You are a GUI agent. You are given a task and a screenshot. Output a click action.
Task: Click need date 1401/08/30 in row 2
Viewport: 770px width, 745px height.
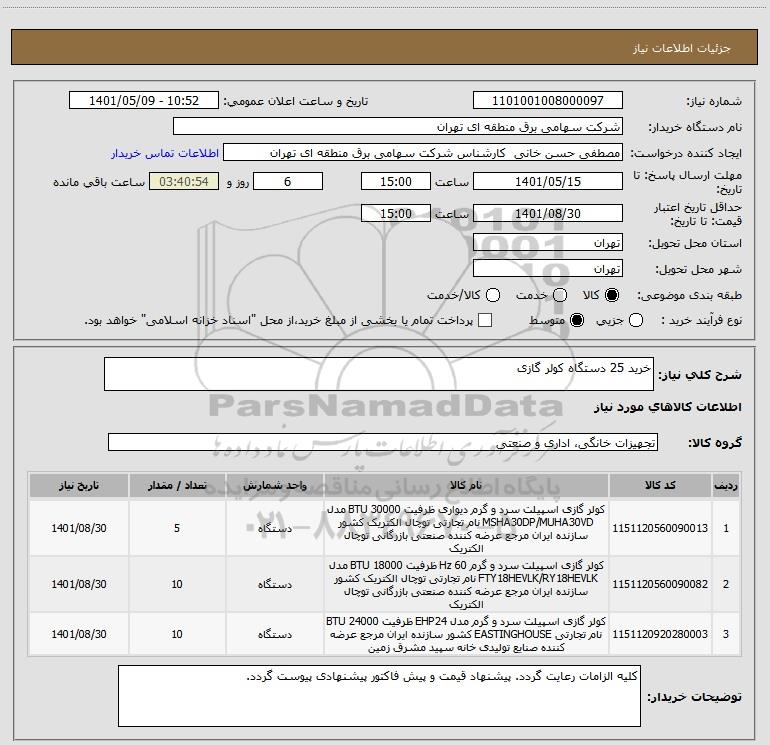79,584
